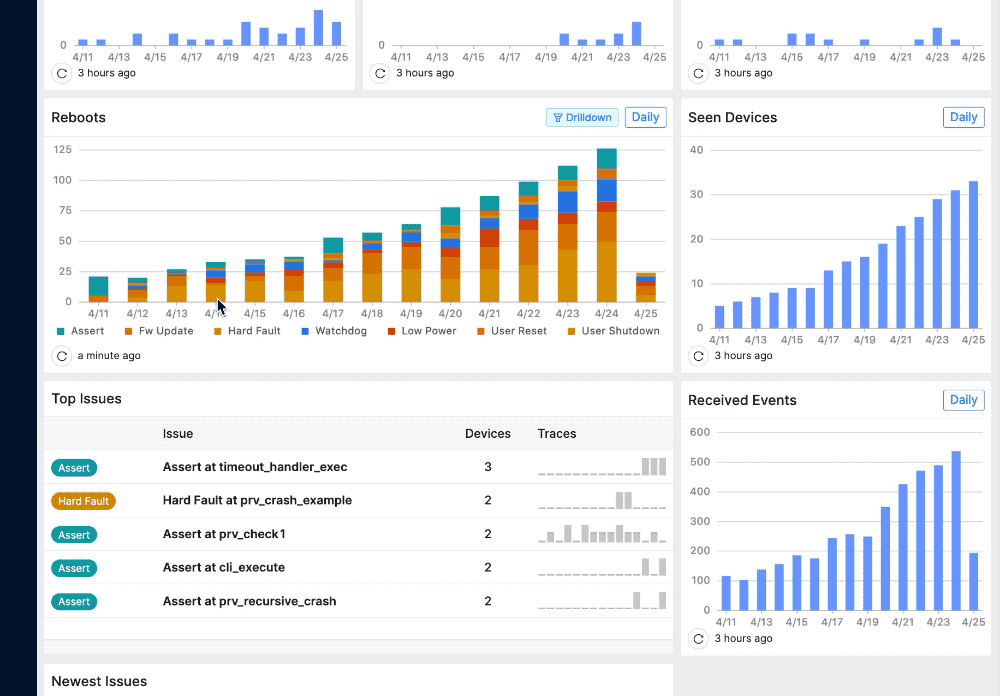Sort Top Issues by Devices column
The width and height of the screenshot is (1000, 696).
(x=487, y=434)
